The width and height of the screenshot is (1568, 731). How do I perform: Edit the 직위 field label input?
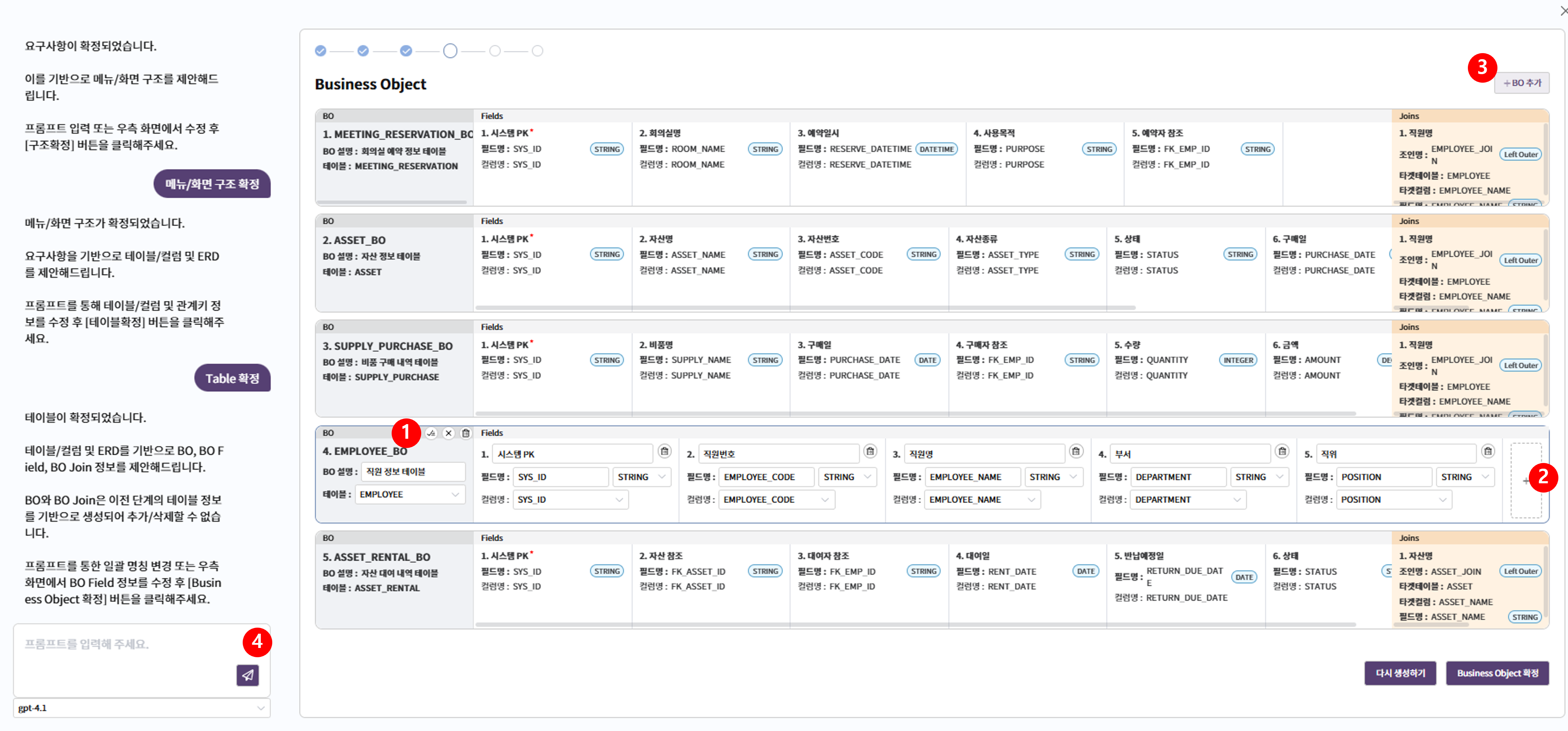[1396, 454]
